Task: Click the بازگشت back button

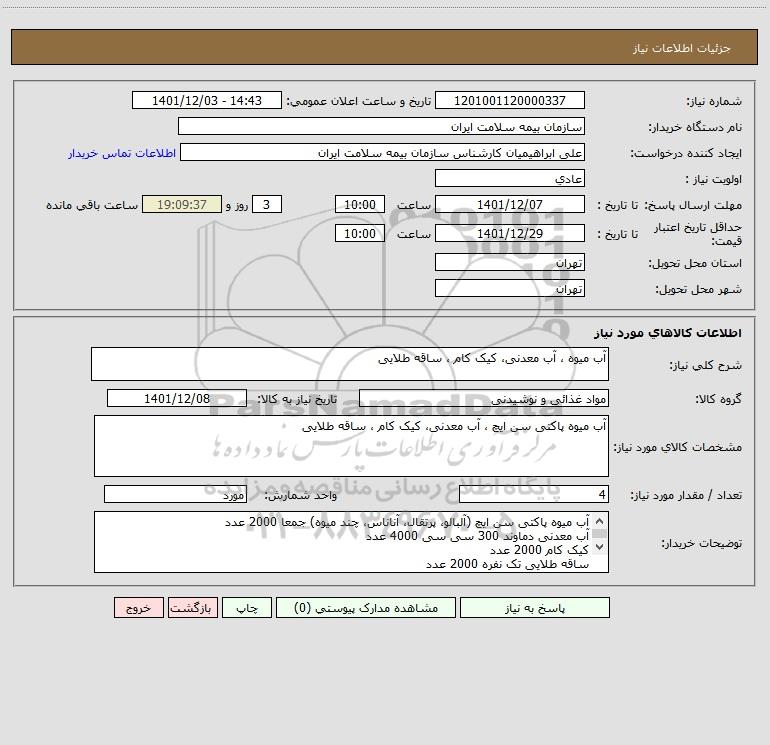Action: click(x=192, y=608)
